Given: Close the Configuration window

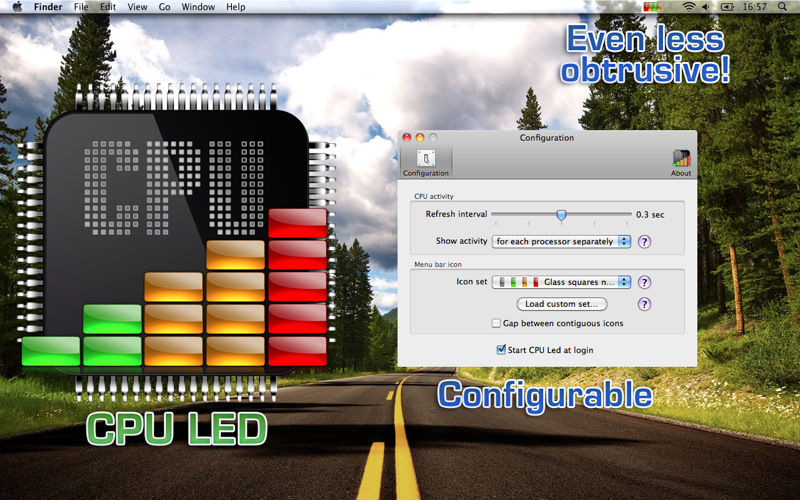Looking at the screenshot, I should click(407, 137).
